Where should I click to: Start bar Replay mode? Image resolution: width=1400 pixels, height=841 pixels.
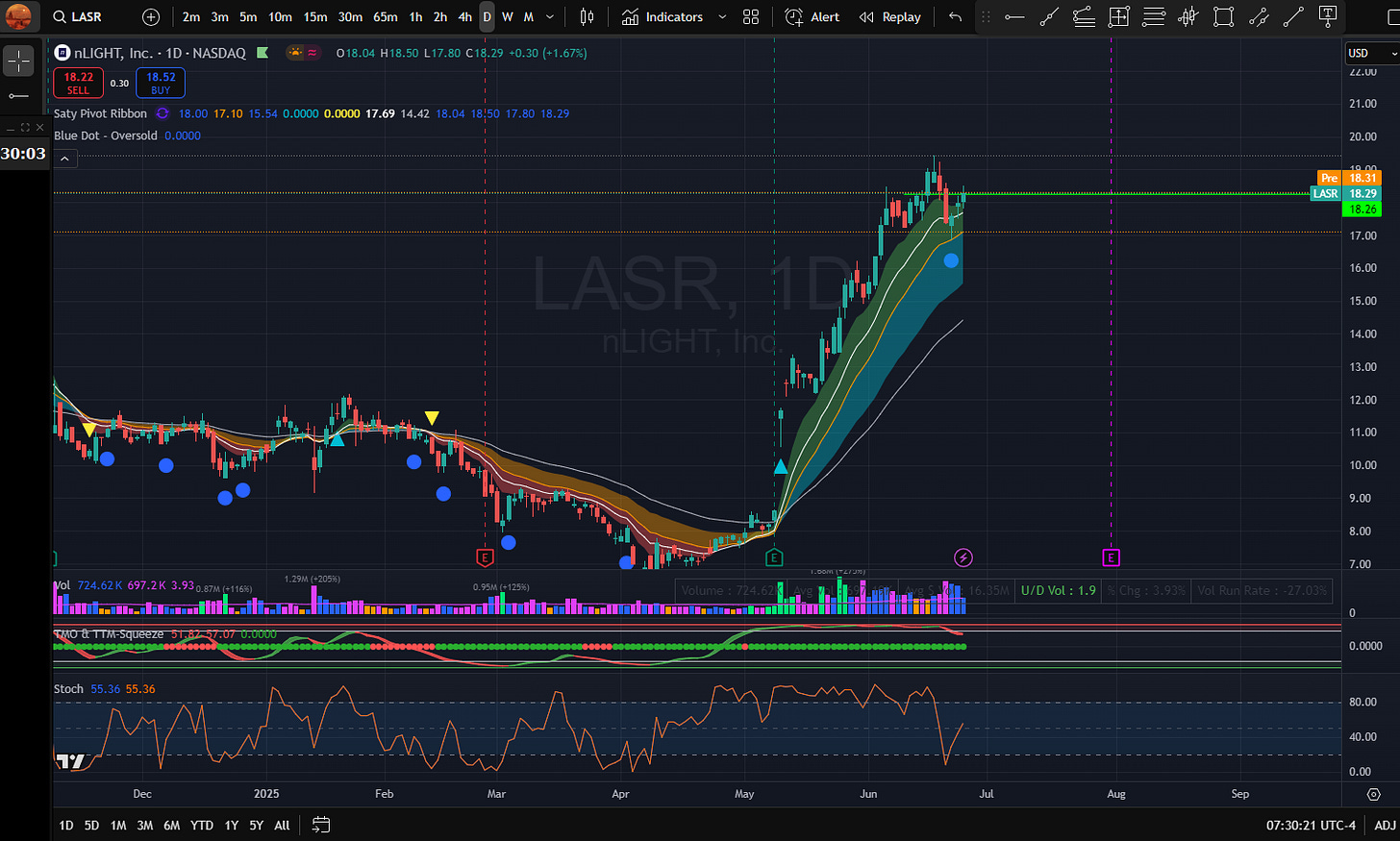point(889,17)
